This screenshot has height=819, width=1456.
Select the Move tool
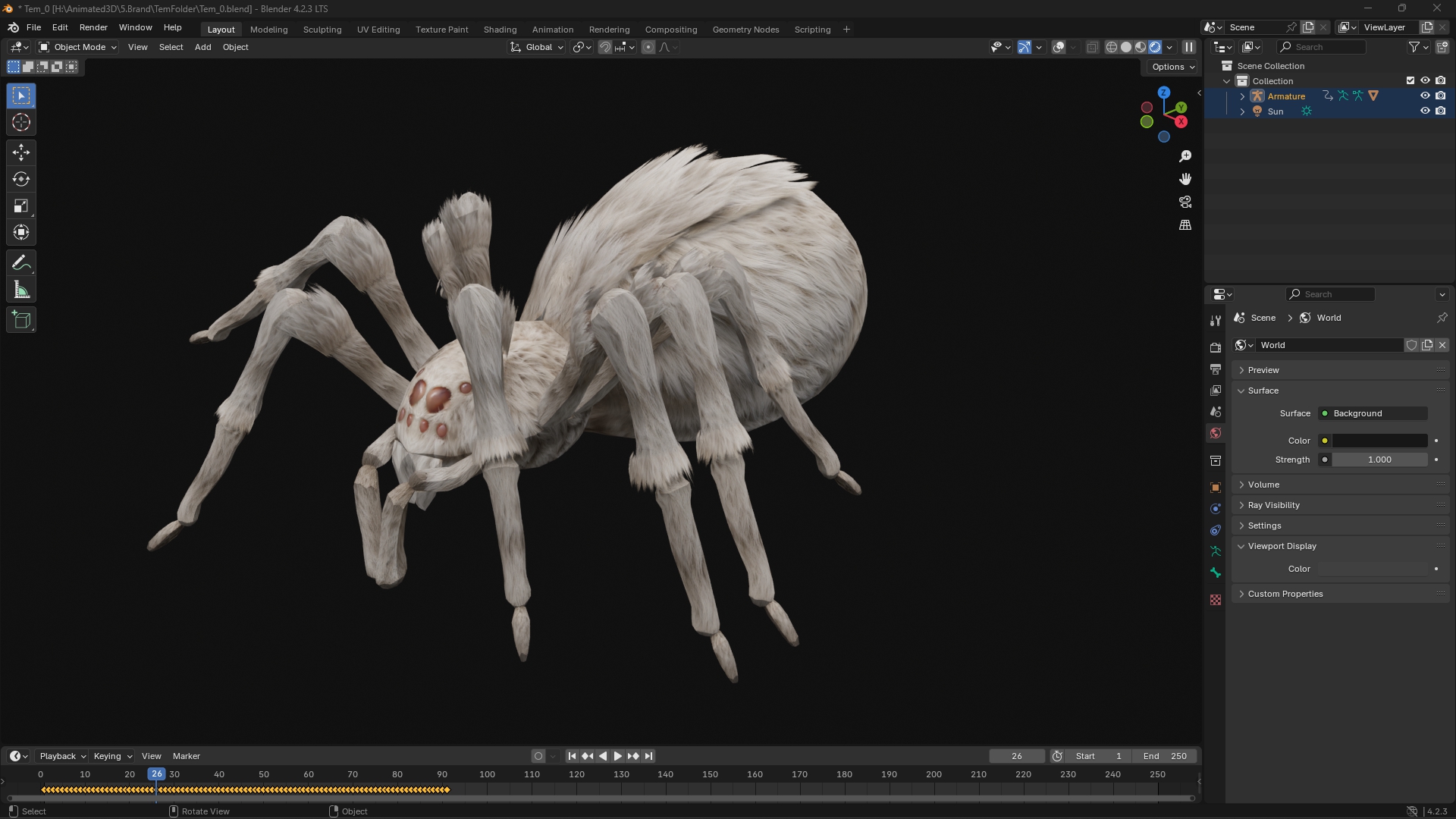20,152
